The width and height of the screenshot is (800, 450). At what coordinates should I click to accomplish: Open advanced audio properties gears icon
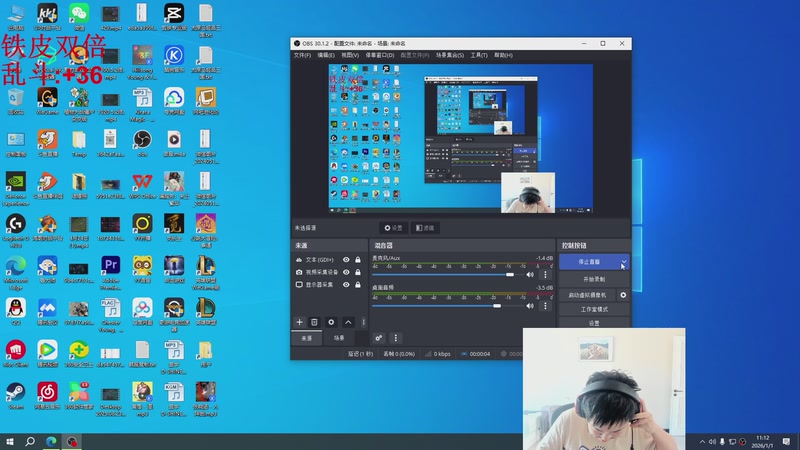point(379,338)
